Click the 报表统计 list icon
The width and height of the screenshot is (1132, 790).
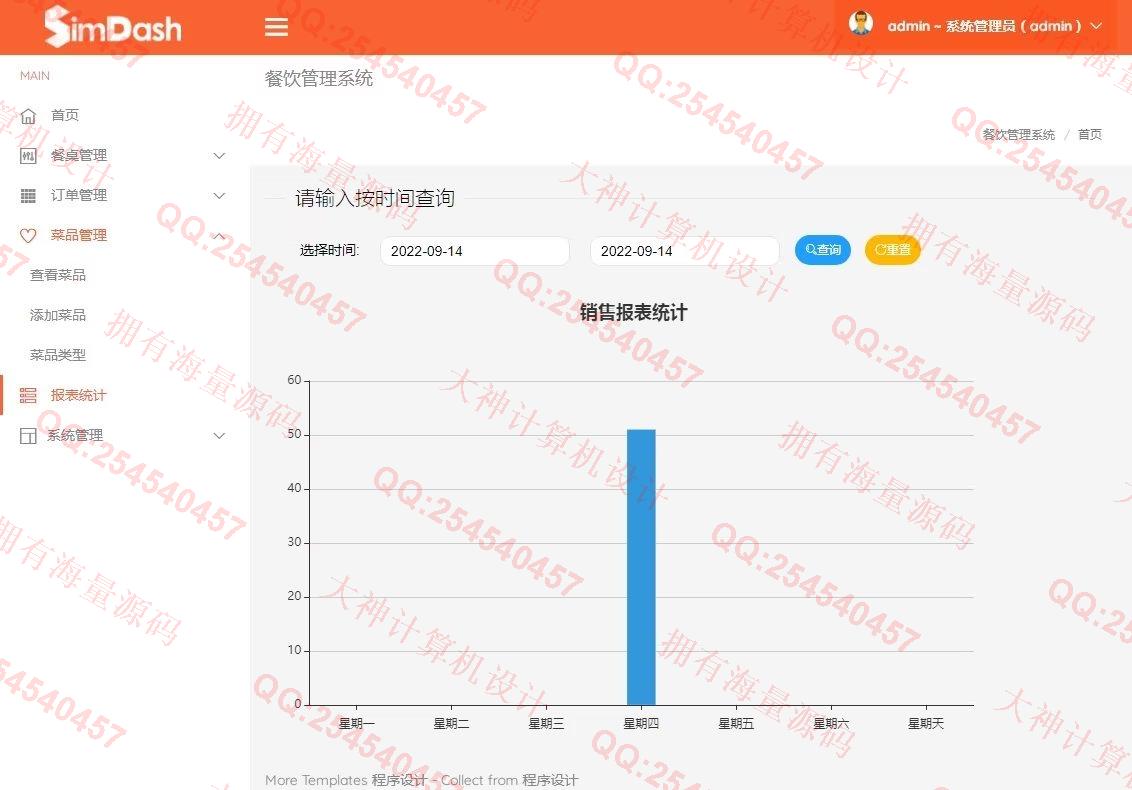(x=28, y=395)
